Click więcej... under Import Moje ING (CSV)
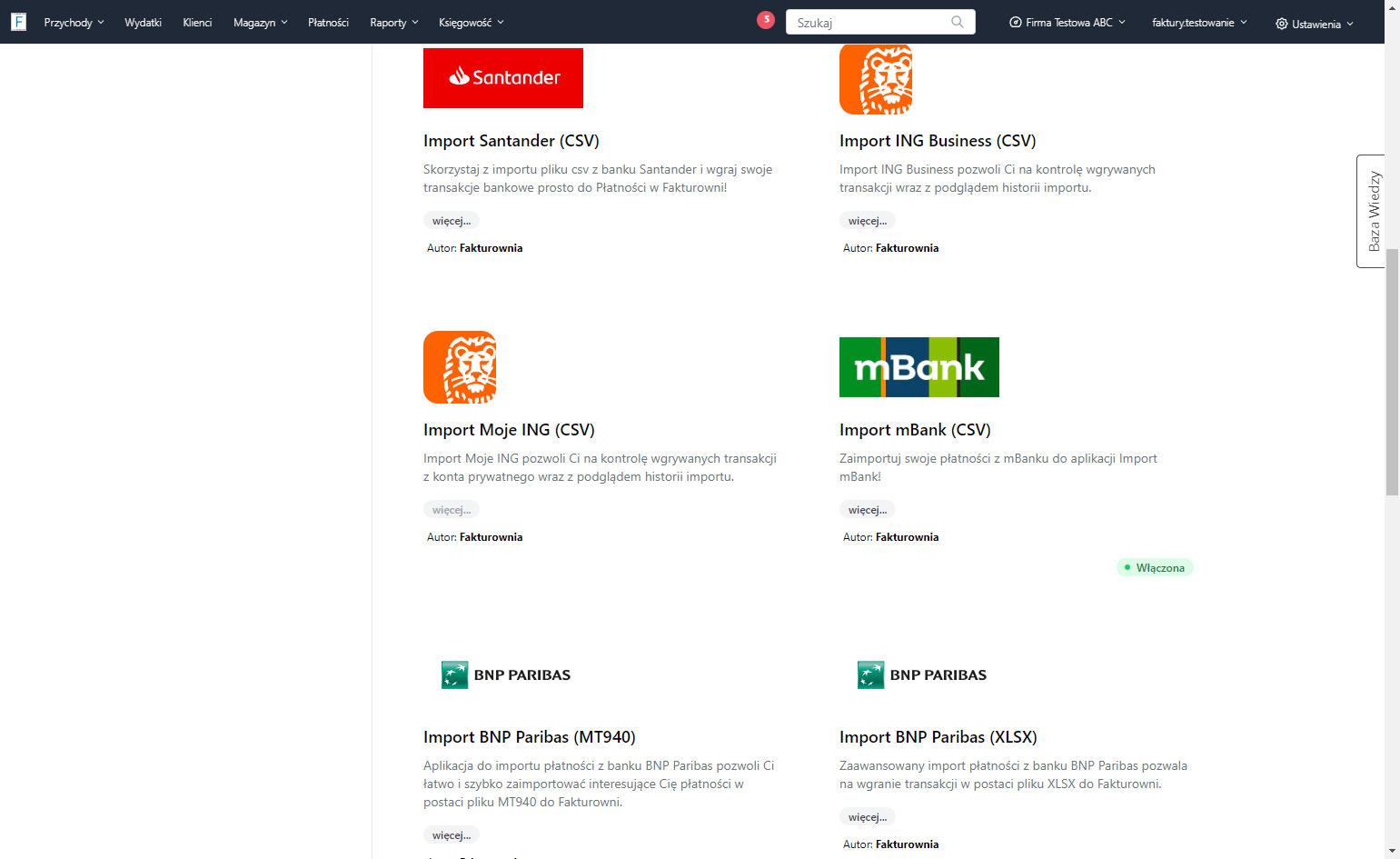Viewport: 1400px width, 859px height. pyautogui.click(x=452, y=510)
